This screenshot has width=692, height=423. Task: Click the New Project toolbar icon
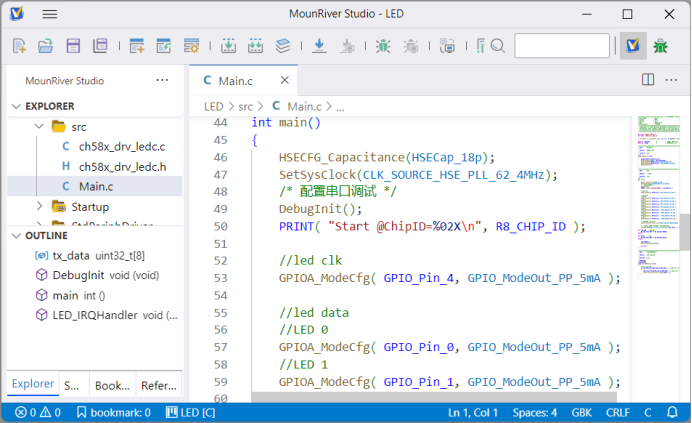coord(137,46)
